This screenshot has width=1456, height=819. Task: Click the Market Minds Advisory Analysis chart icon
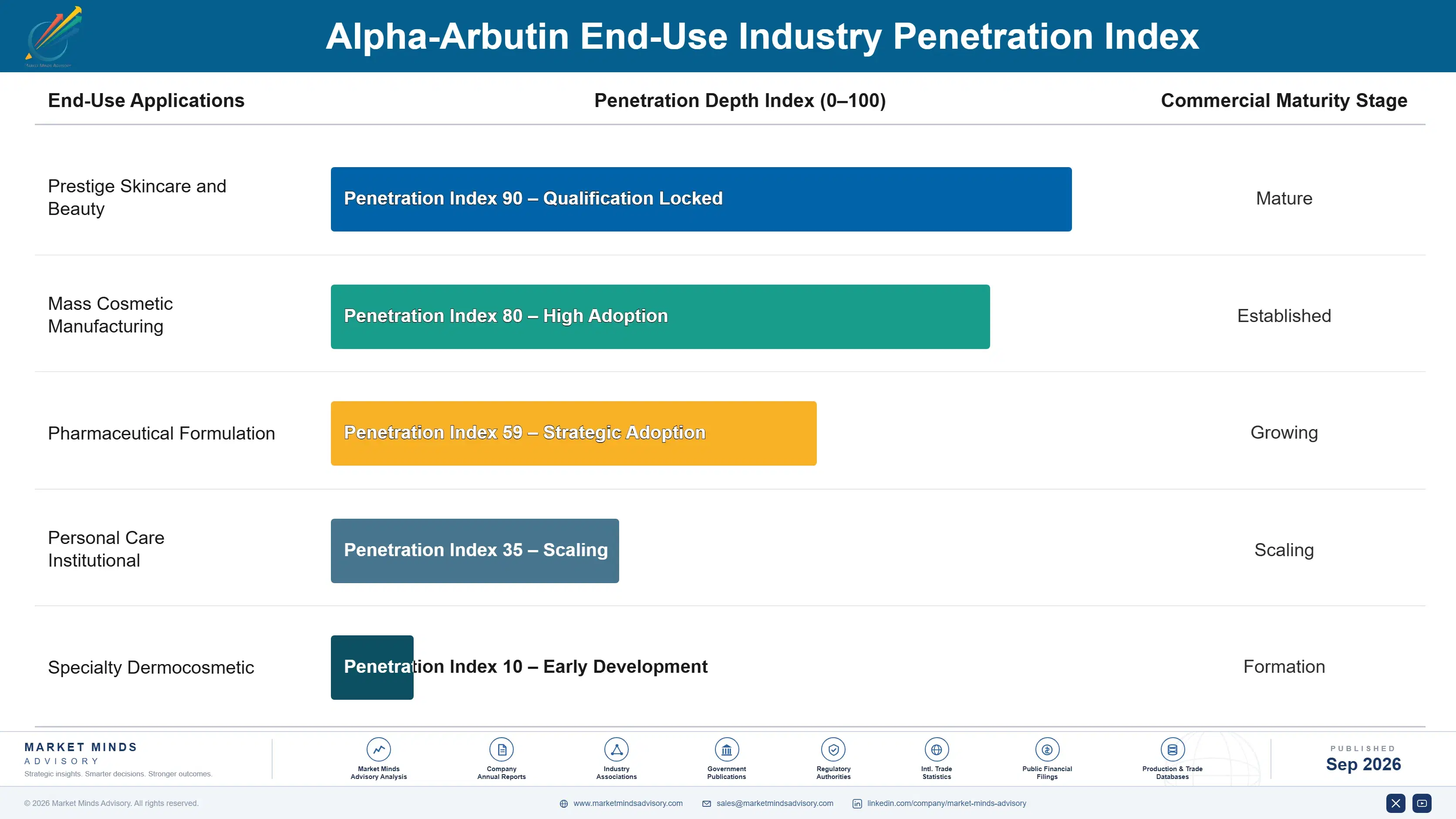tap(379, 749)
